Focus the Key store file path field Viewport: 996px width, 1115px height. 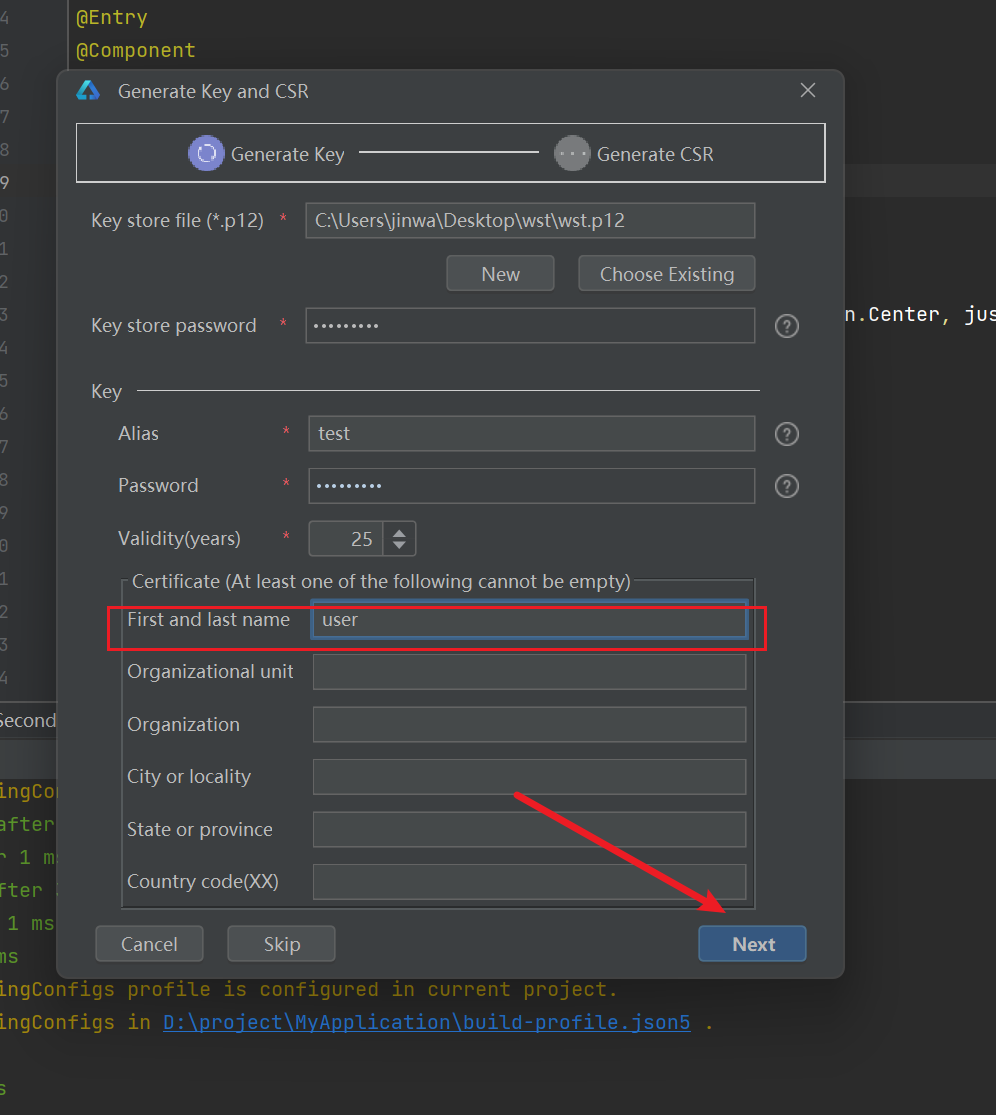click(x=530, y=220)
